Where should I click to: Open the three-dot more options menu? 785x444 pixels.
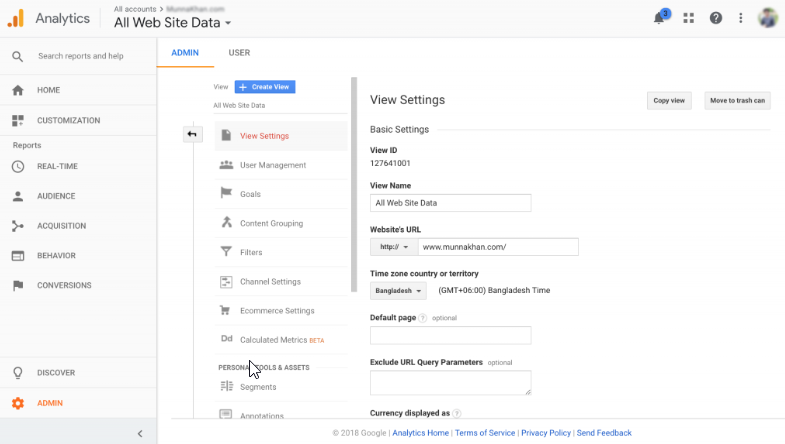tap(741, 18)
